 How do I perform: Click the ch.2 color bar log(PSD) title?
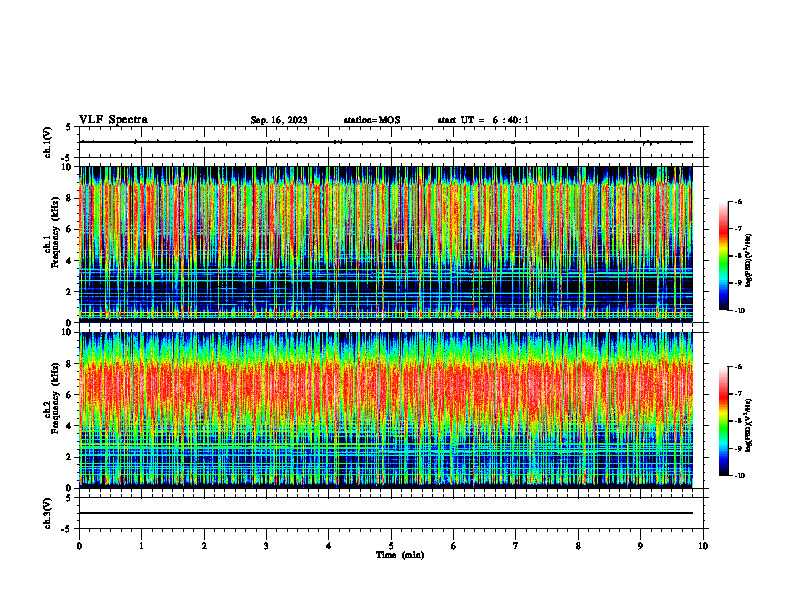click(x=749, y=424)
